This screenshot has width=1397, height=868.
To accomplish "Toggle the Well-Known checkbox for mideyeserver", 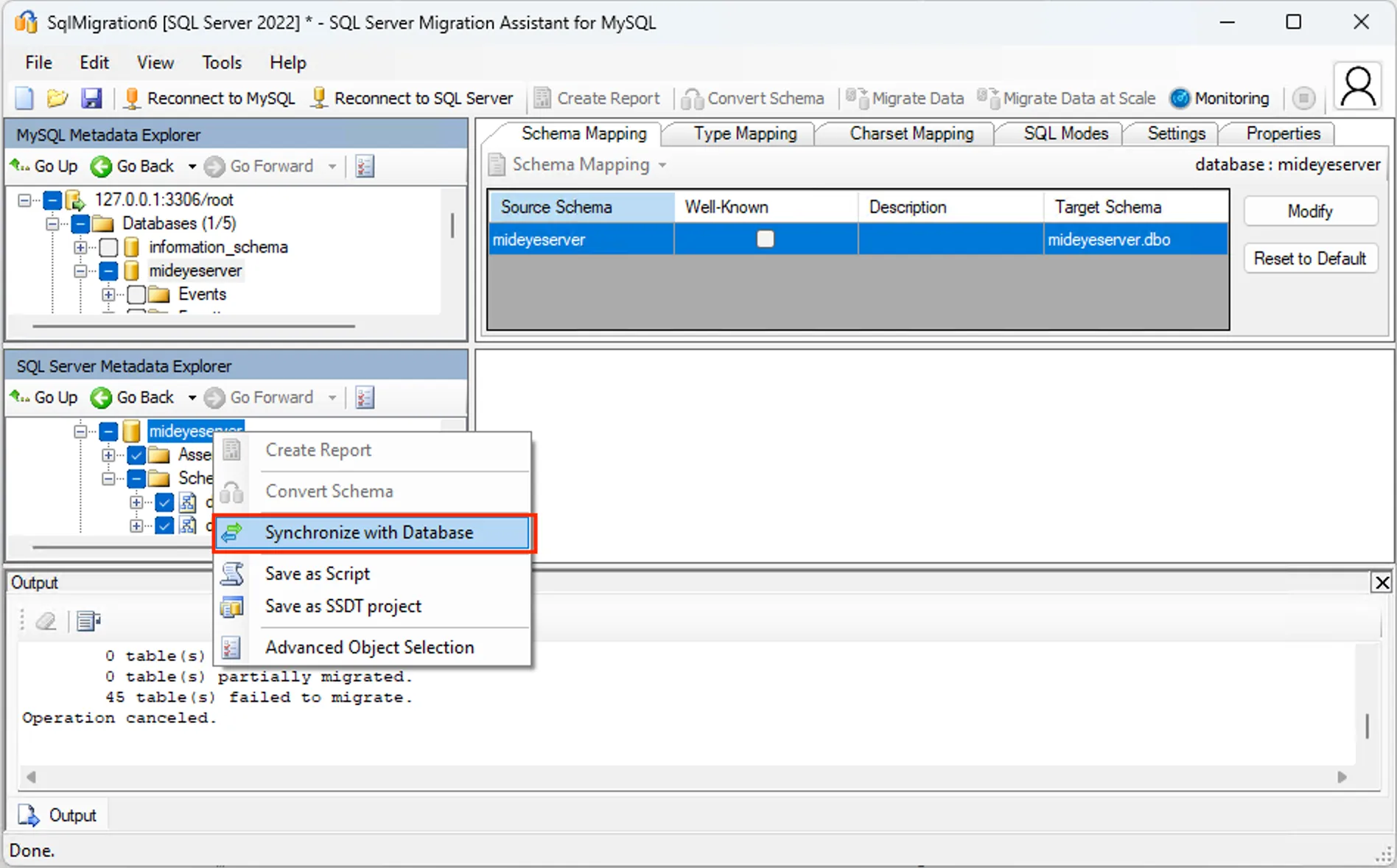I will tap(766, 239).
